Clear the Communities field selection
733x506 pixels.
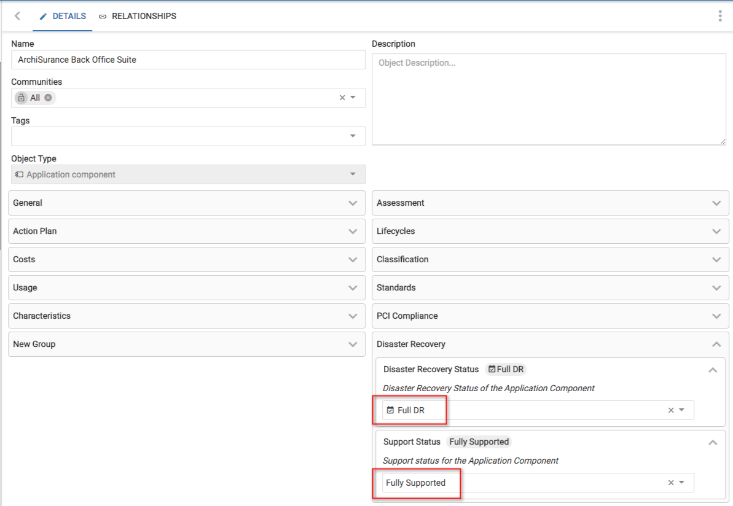click(x=342, y=98)
